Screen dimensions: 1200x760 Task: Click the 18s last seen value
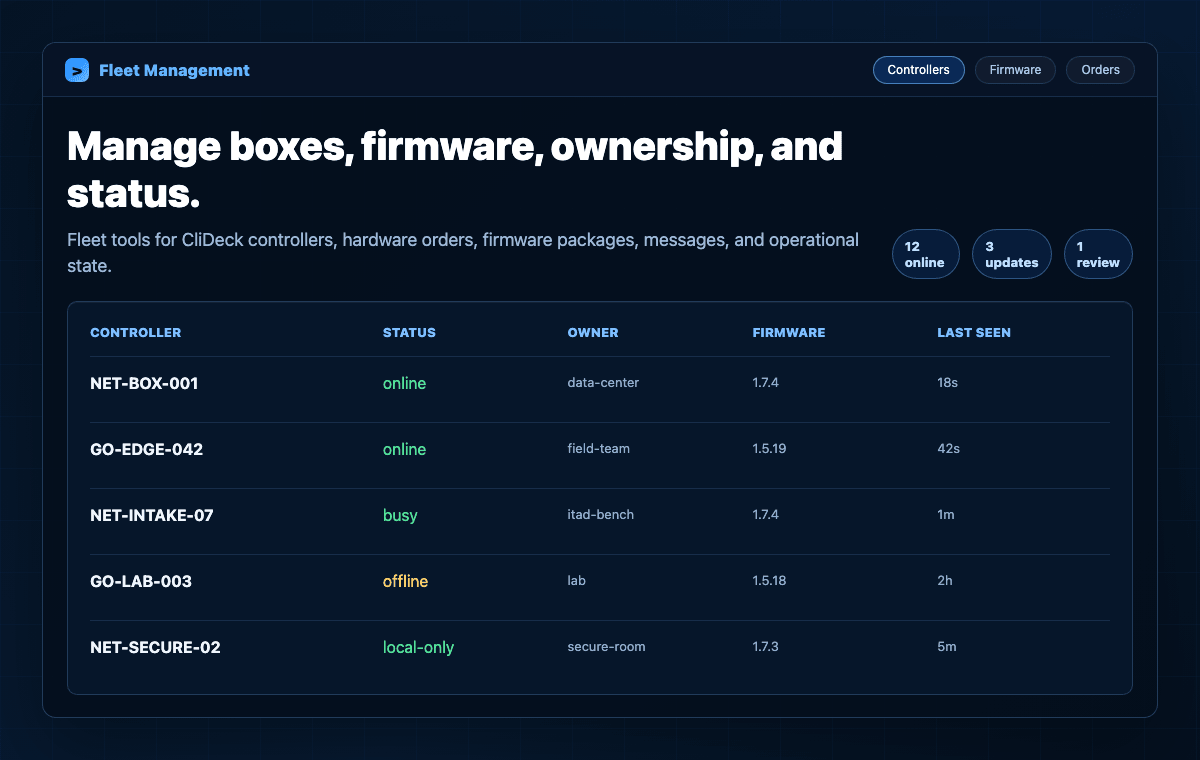(947, 383)
